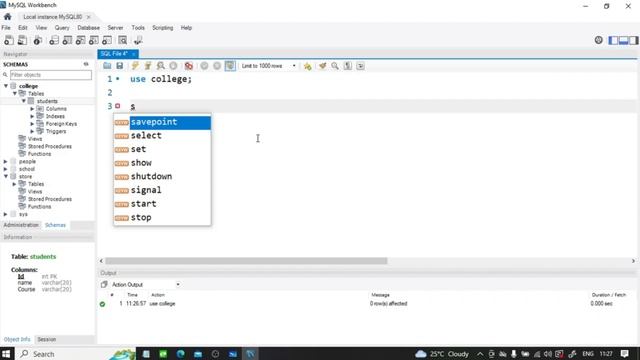Screen dimensions: 640x360
Task: Toggle invisible characters icon in editor toolbar
Action: 348,66
